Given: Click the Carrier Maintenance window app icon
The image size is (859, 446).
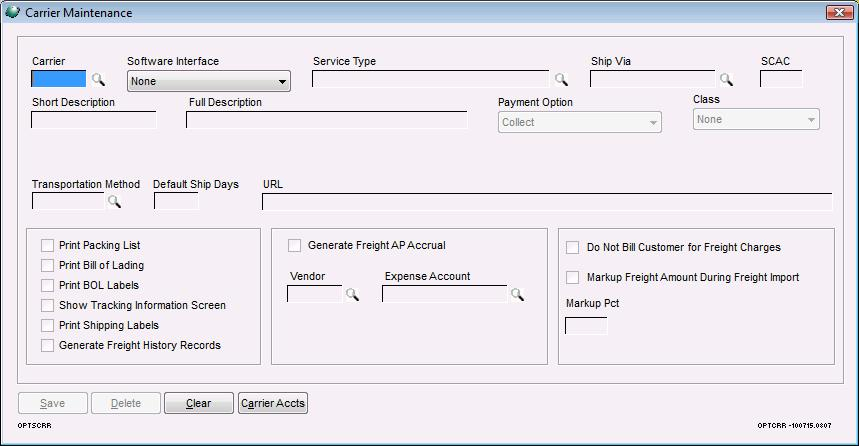Looking at the screenshot, I should tap(12, 12).
